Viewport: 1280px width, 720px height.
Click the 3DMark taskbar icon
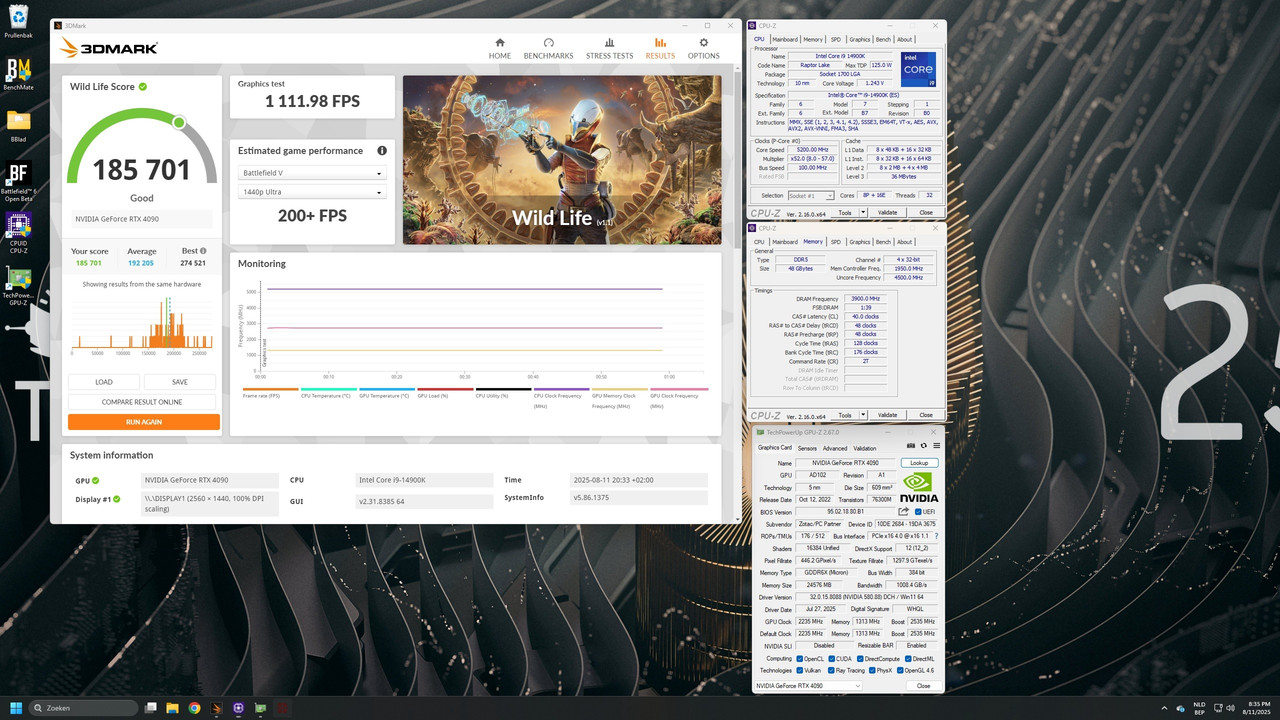tap(216, 708)
